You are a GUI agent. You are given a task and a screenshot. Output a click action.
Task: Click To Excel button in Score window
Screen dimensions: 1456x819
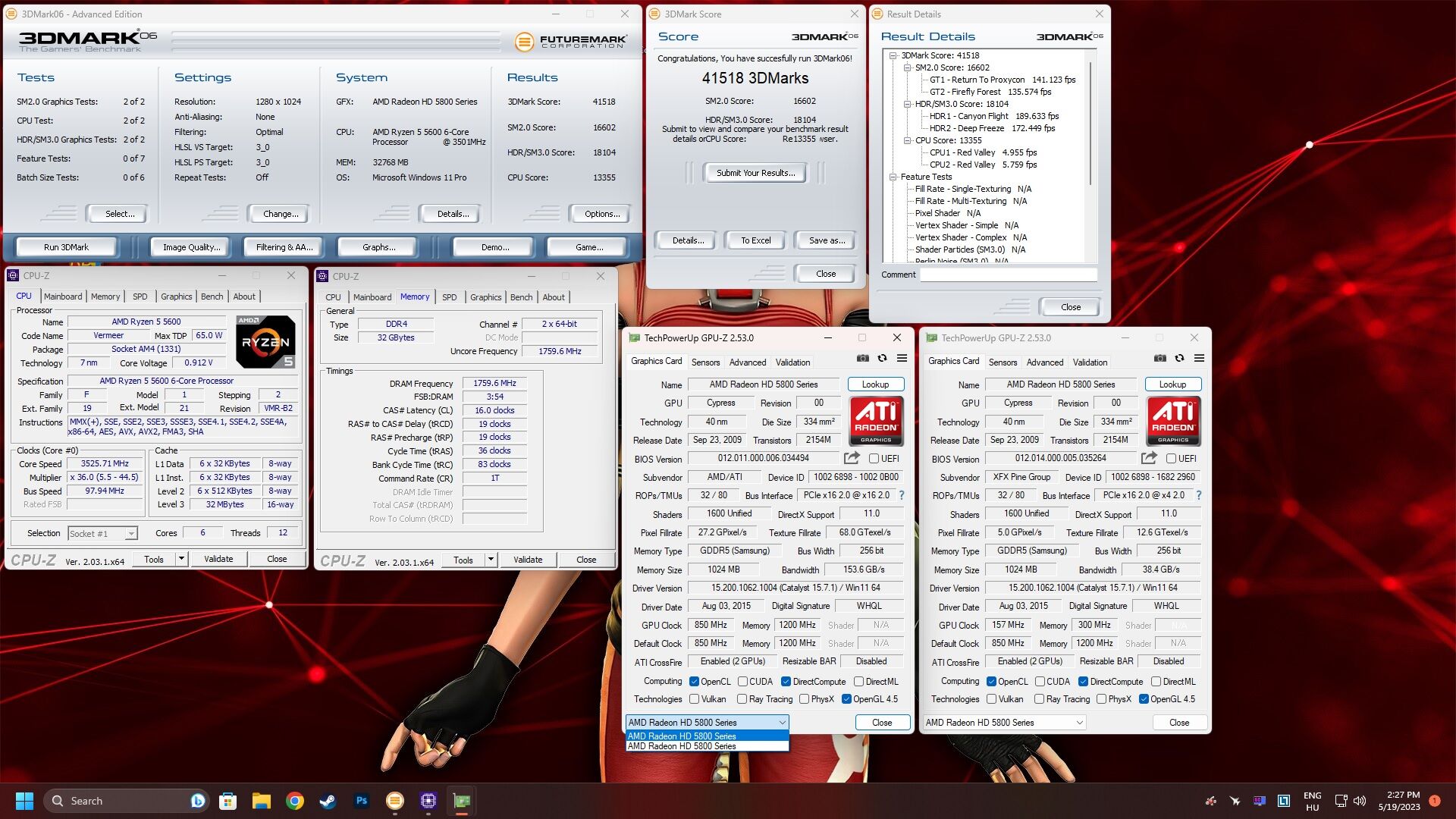coord(756,240)
